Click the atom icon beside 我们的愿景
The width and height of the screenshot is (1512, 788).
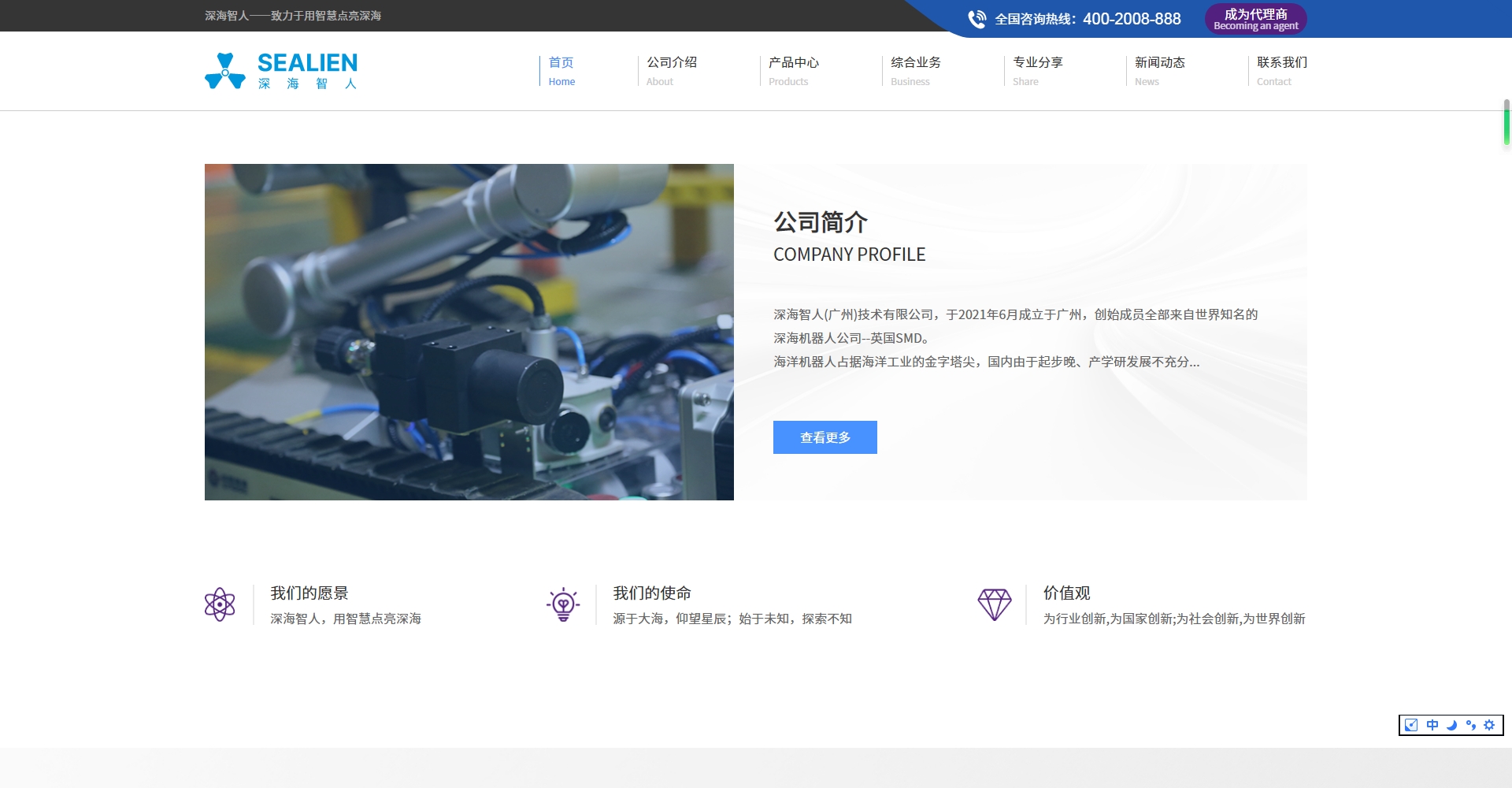(x=220, y=604)
